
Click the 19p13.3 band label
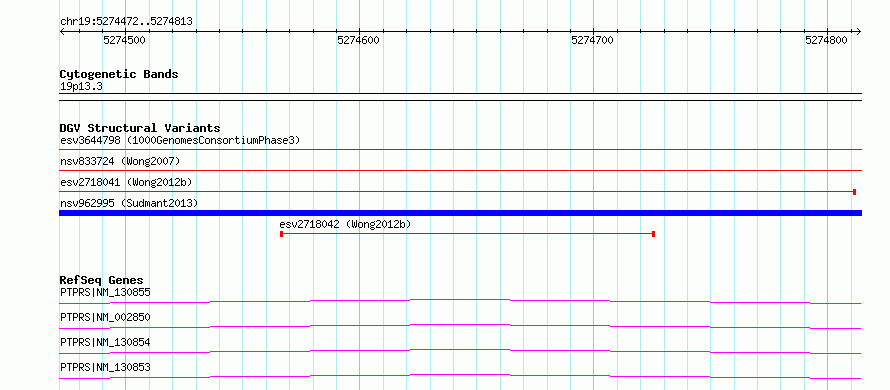click(x=81, y=87)
